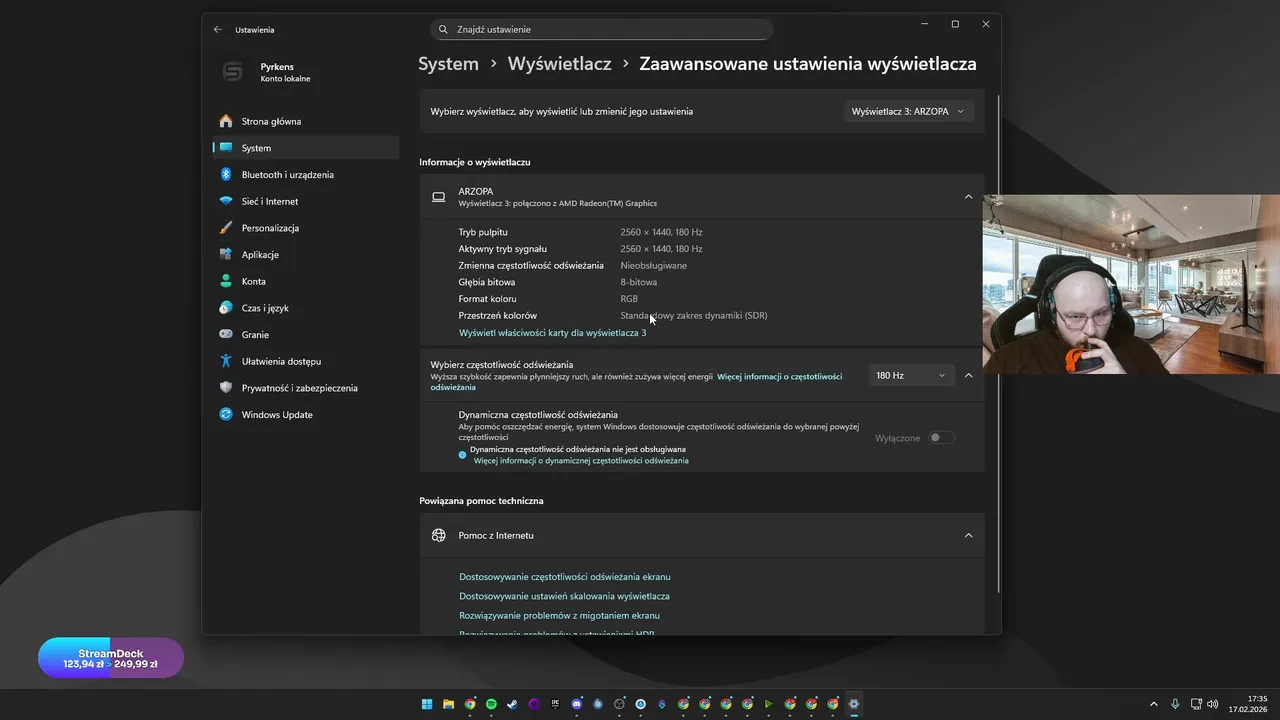This screenshot has height=720, width=1280.
Task: Open Więcej informacji o dynamicznej częstotliwości link
Action: click(581, 461)
